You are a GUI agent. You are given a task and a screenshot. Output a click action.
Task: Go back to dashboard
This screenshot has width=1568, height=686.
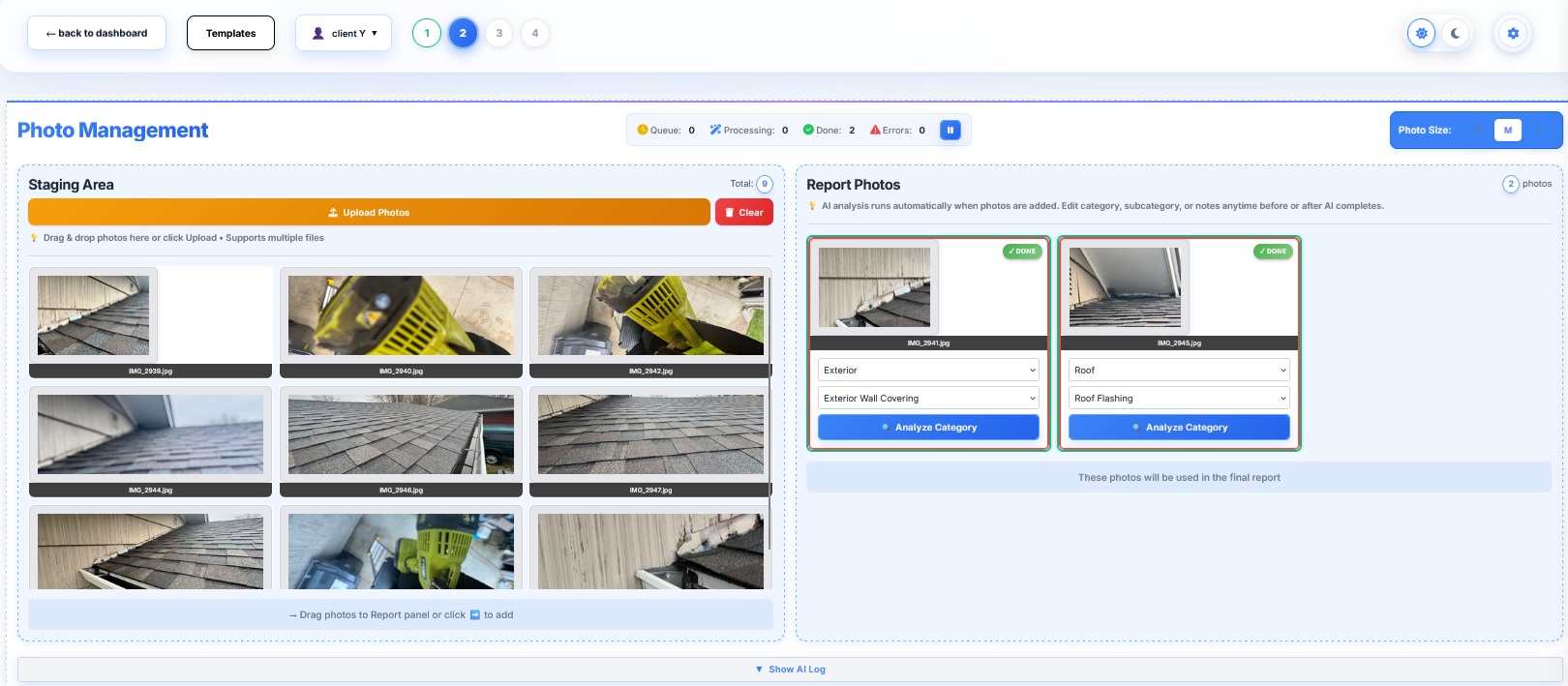pyautogui.click(x=97, y=33)
